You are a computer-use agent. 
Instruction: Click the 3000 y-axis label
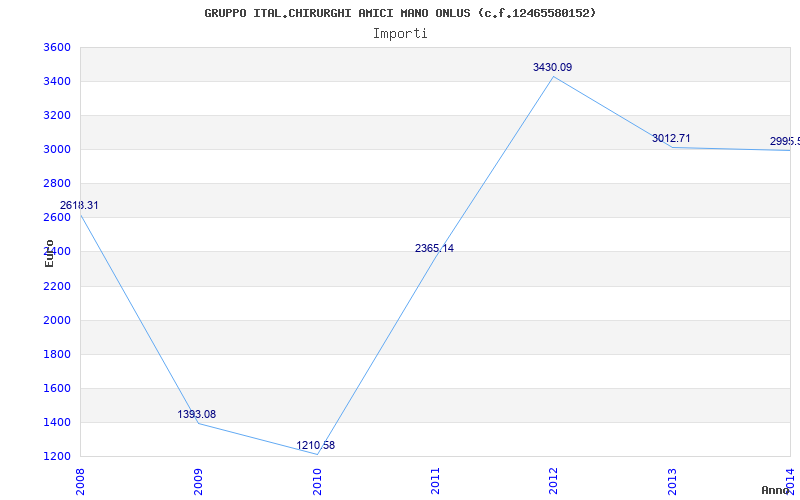[57, 149]
